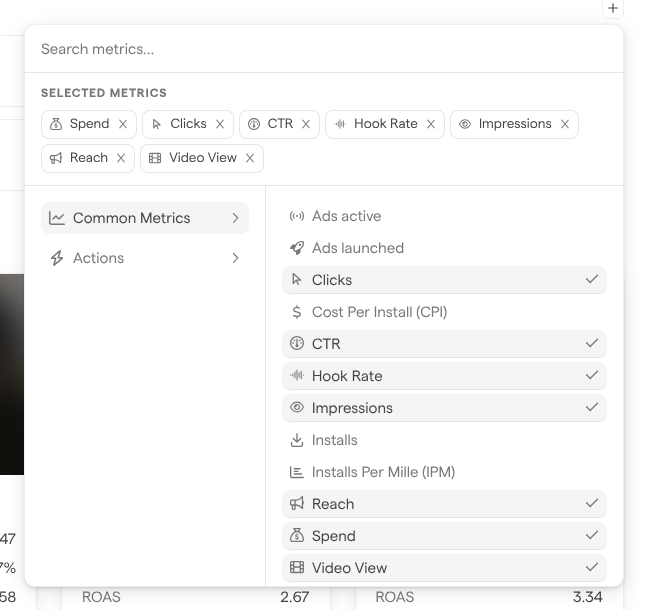Screen dimensions: 648x610
Task: Remove Spend chip via its X
Action: 123,124
